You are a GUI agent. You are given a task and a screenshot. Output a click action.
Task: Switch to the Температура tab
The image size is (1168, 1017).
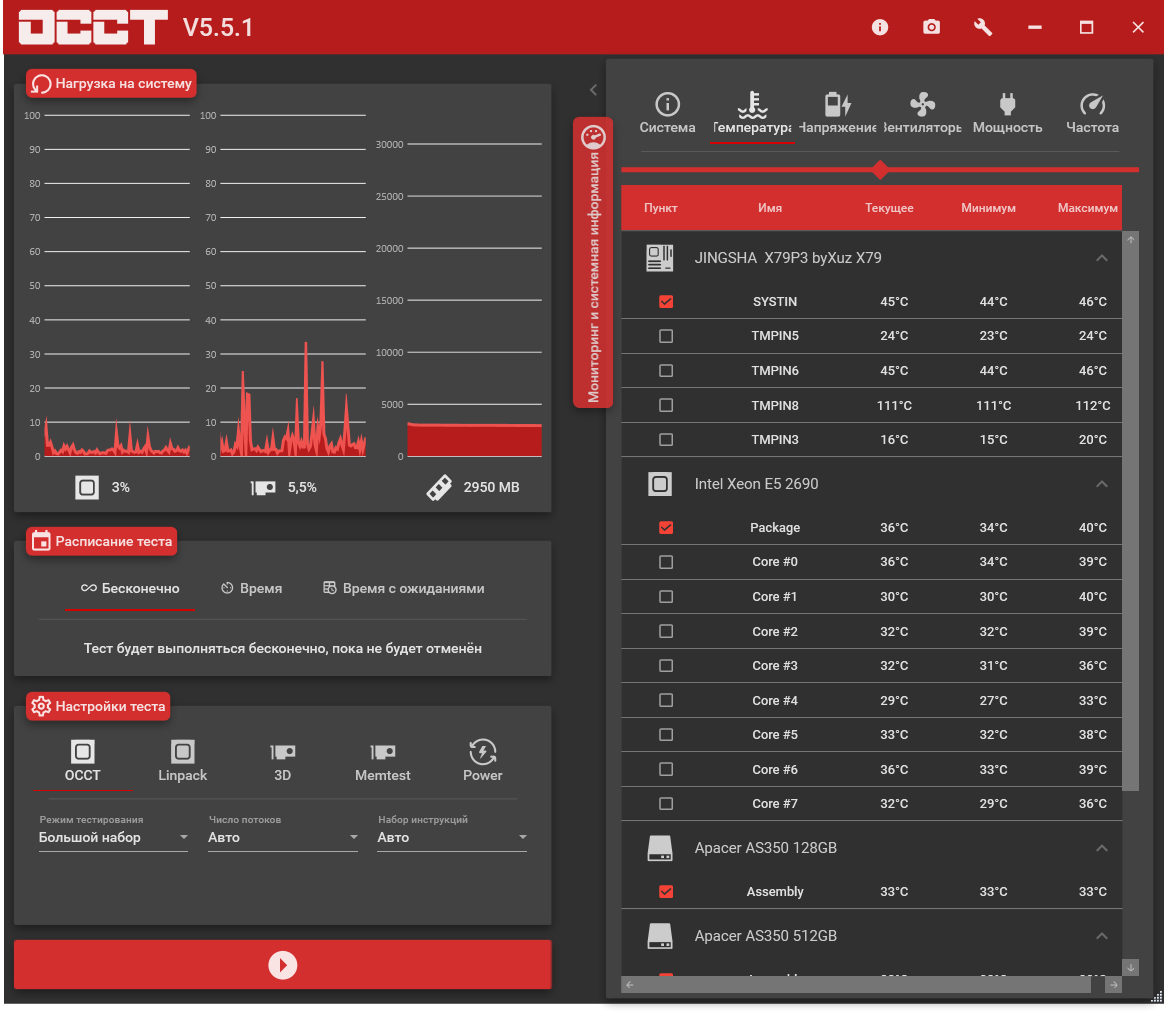[x=752, y=113]
